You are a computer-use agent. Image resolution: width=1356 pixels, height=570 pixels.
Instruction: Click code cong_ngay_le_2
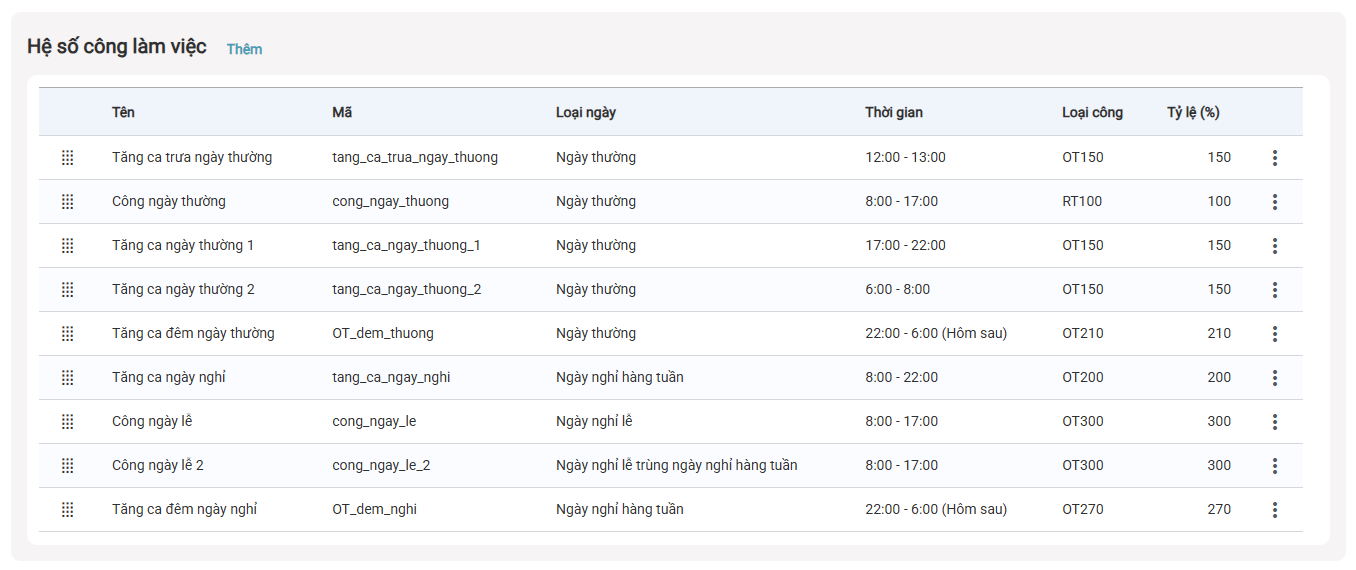click(381, 465)
